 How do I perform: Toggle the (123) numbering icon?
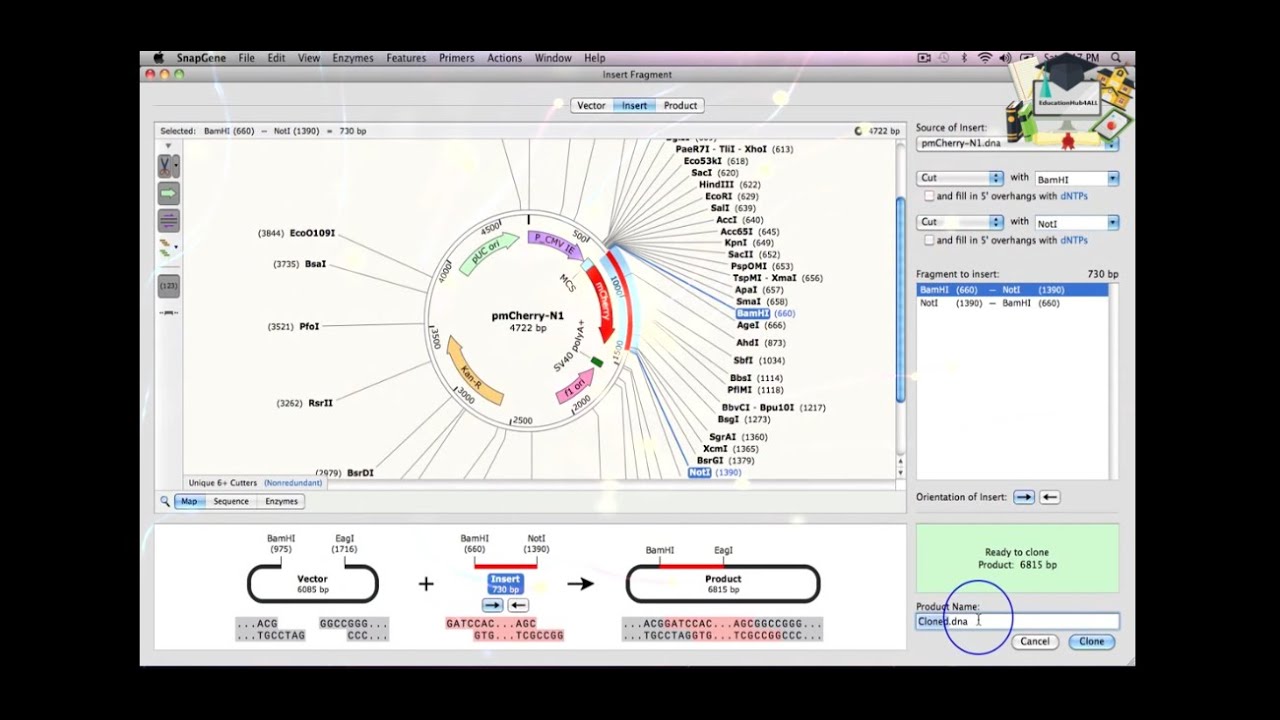pos(168,286)
